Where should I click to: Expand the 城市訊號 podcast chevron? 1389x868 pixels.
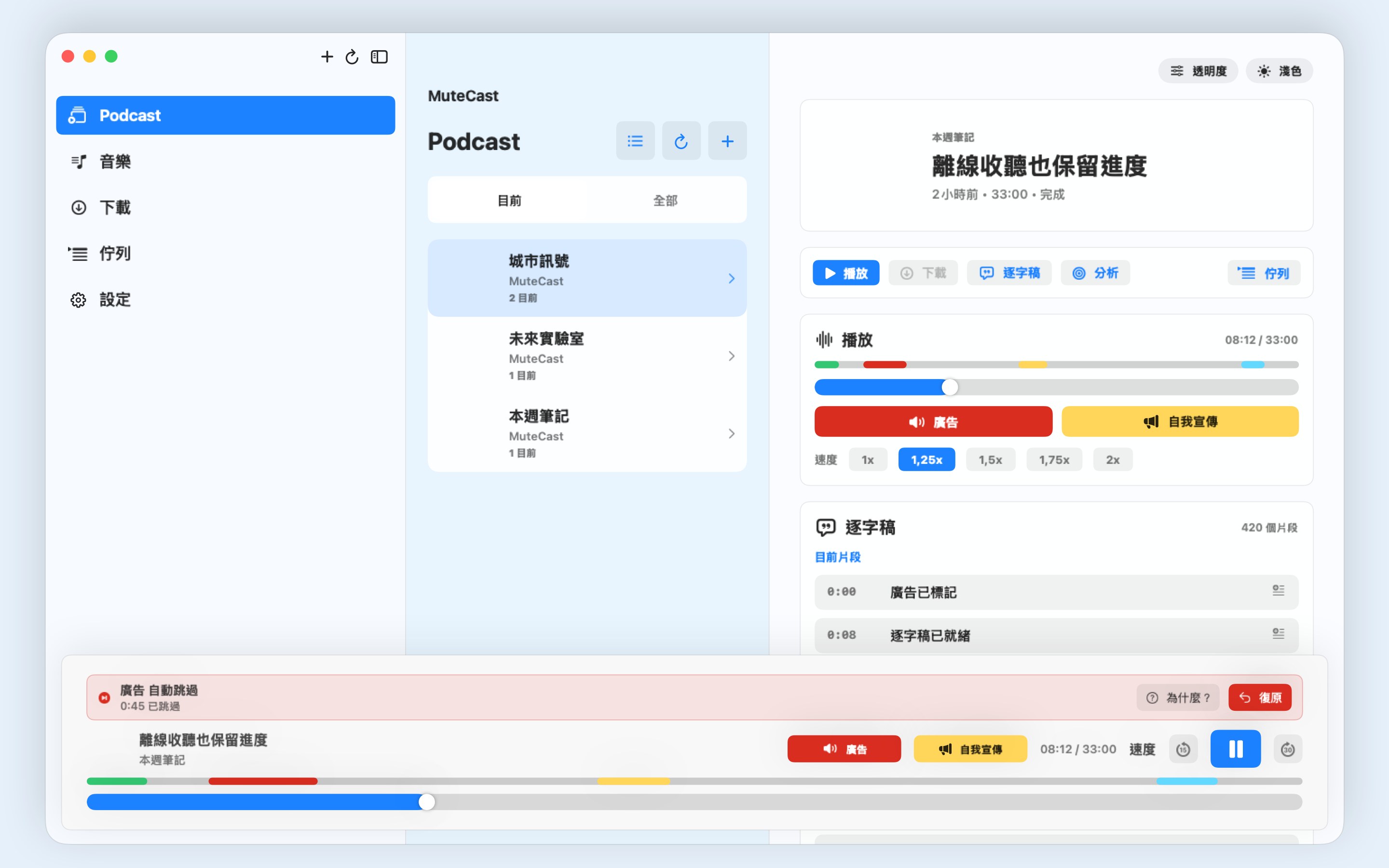pos(731,278)
